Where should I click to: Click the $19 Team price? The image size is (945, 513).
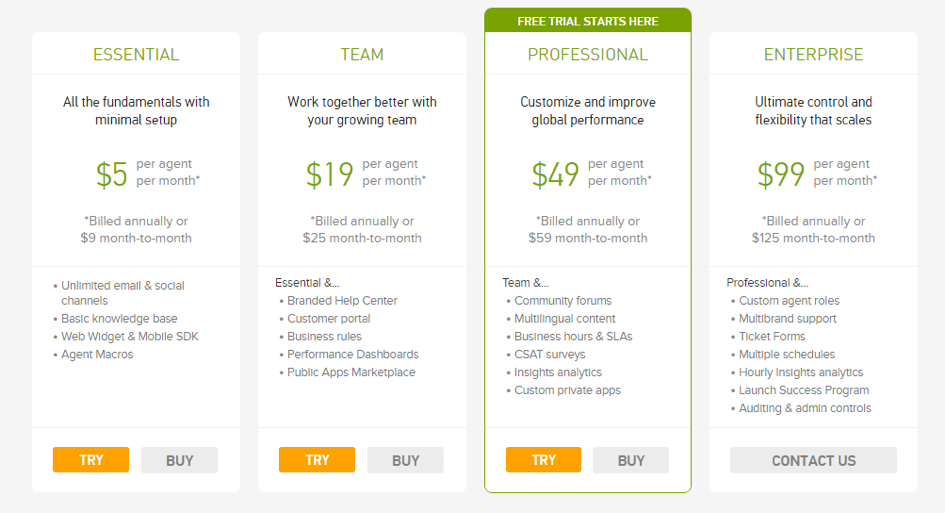point(330,175)
